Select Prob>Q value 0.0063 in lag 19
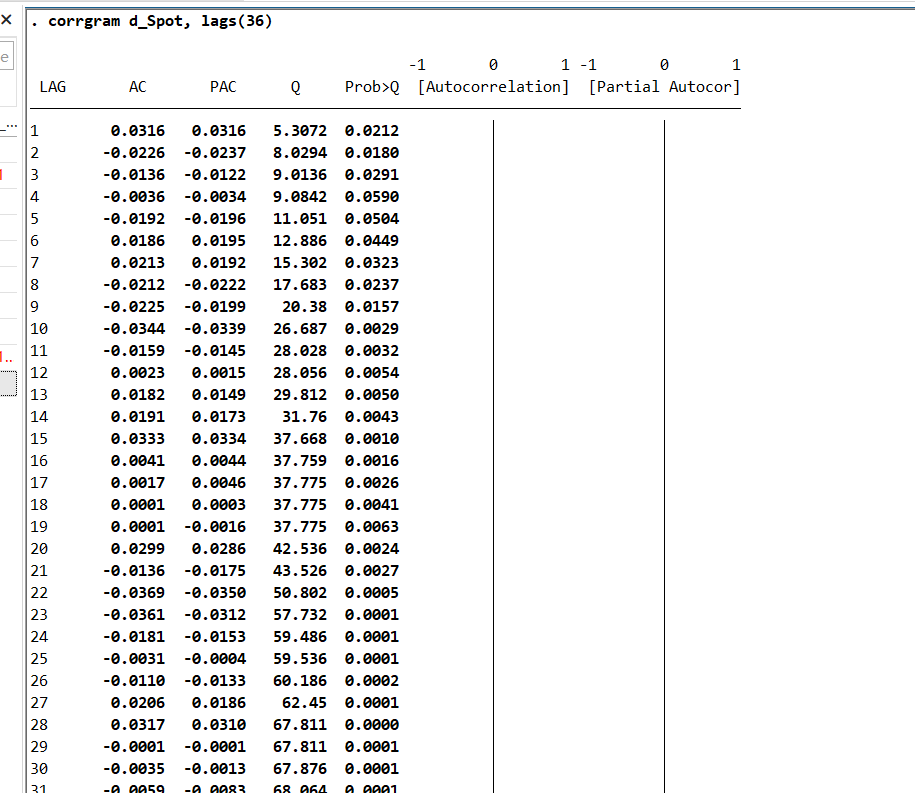Viewport: 915px width, 793px height. click(x=372, y=527)
